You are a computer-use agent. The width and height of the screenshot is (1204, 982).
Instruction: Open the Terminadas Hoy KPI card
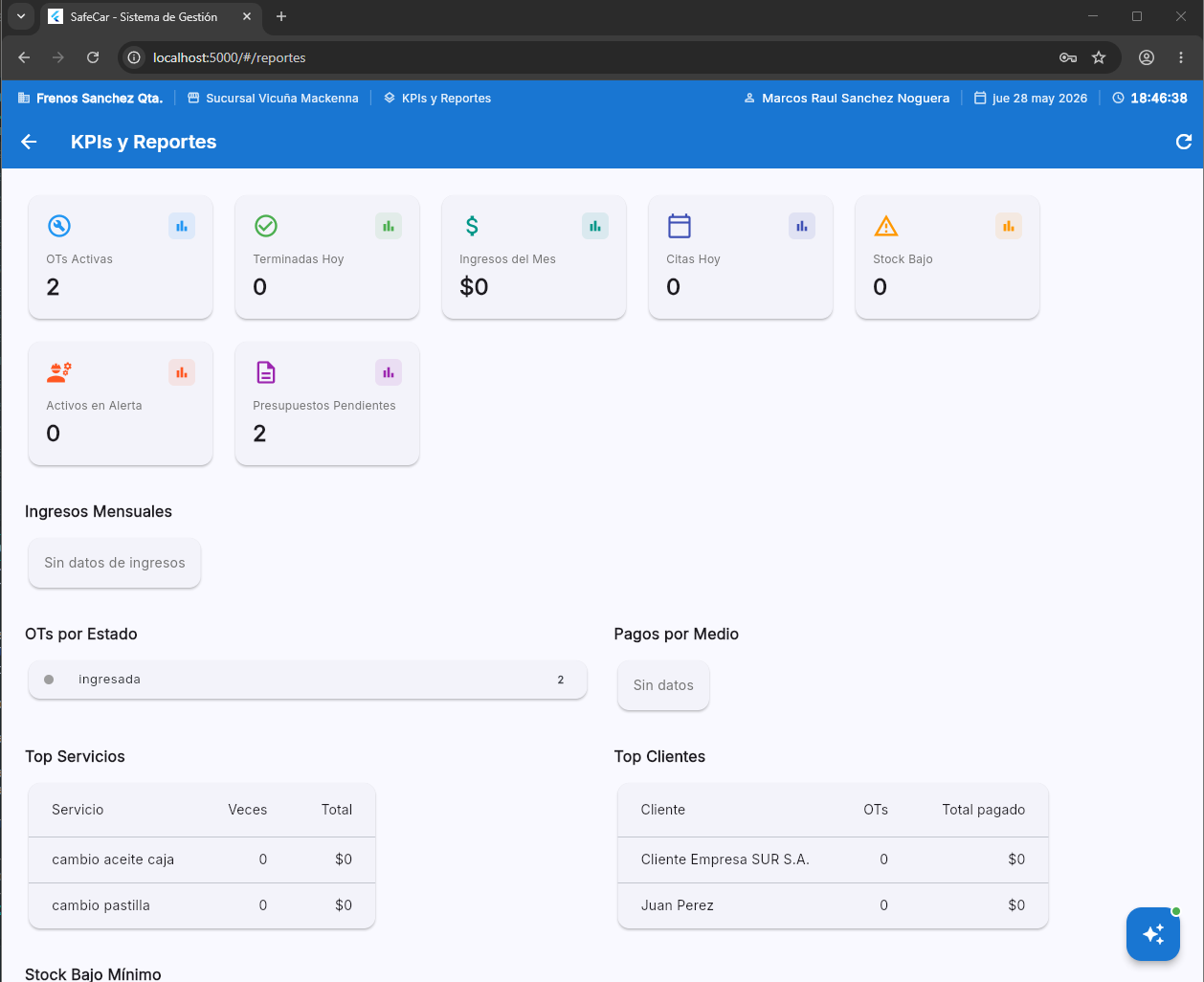327,257
